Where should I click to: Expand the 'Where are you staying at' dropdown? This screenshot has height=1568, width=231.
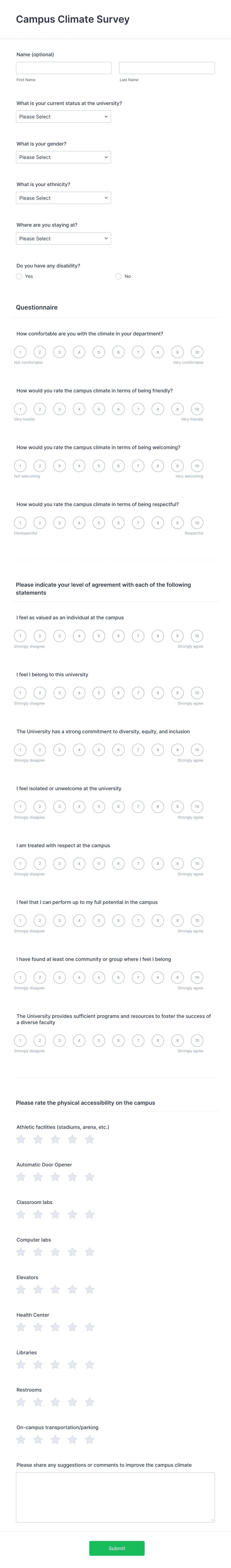63,238
